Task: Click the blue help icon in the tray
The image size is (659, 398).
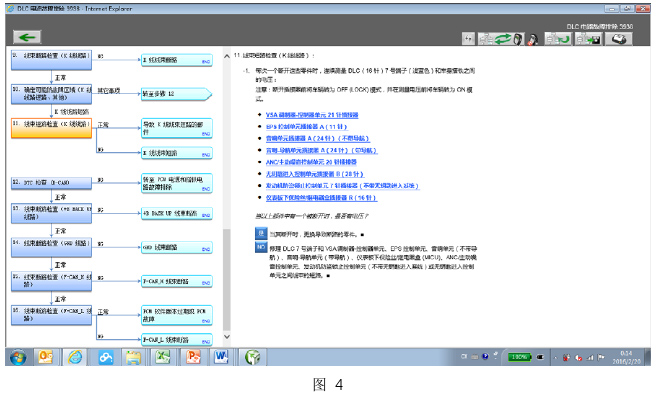Action: 485,357
